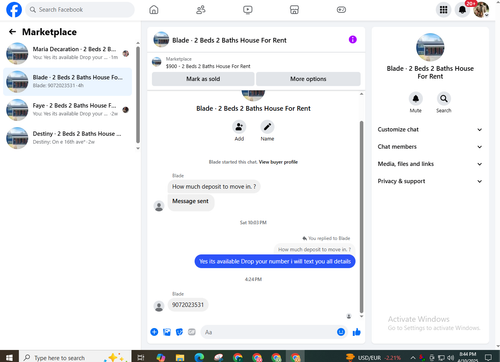This screenshot has height=362, width=500.
Task: Click the Facebook logo
Action: (14, 10)
